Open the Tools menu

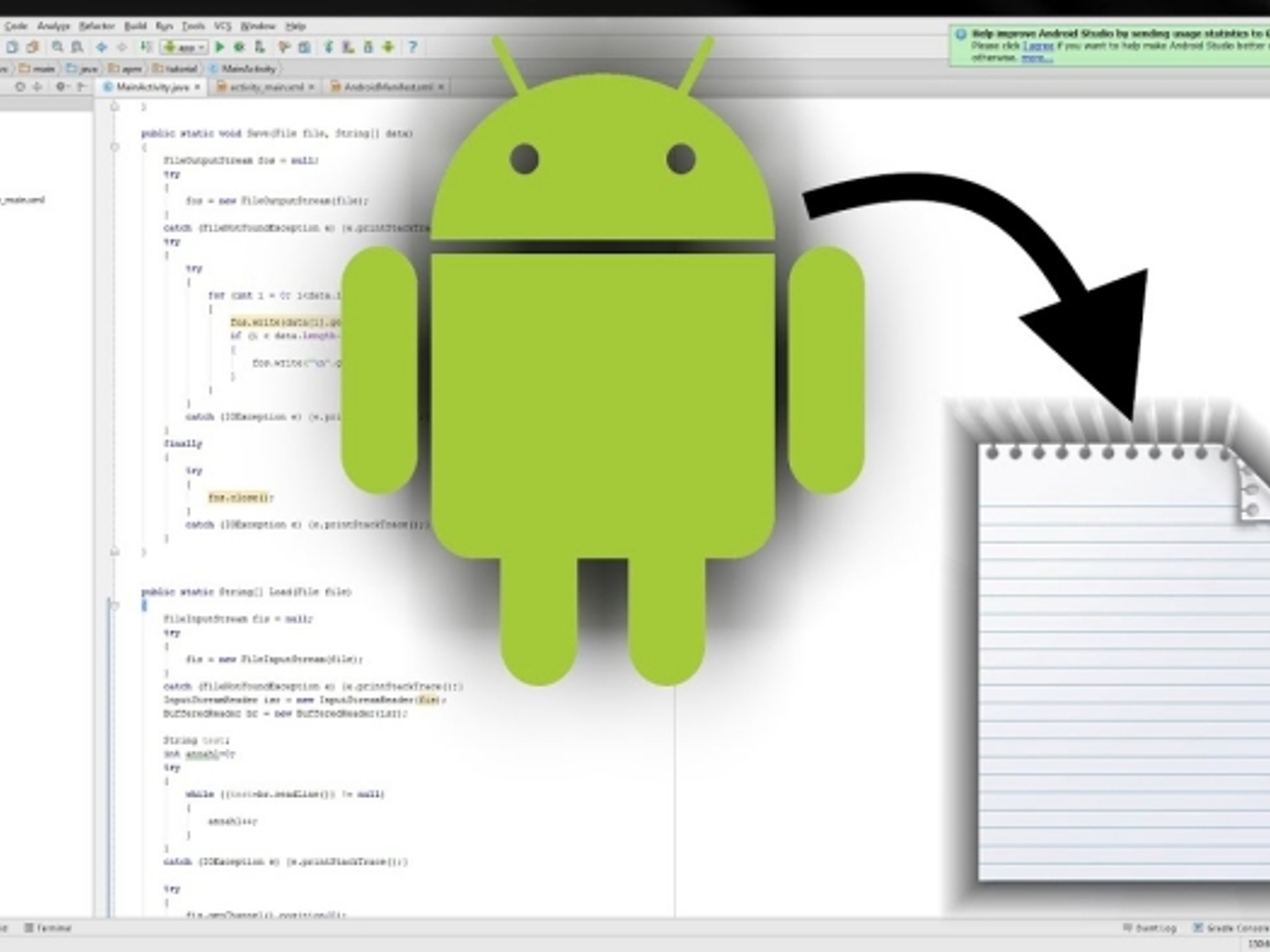pyautogui.click(x=193, y=26)
